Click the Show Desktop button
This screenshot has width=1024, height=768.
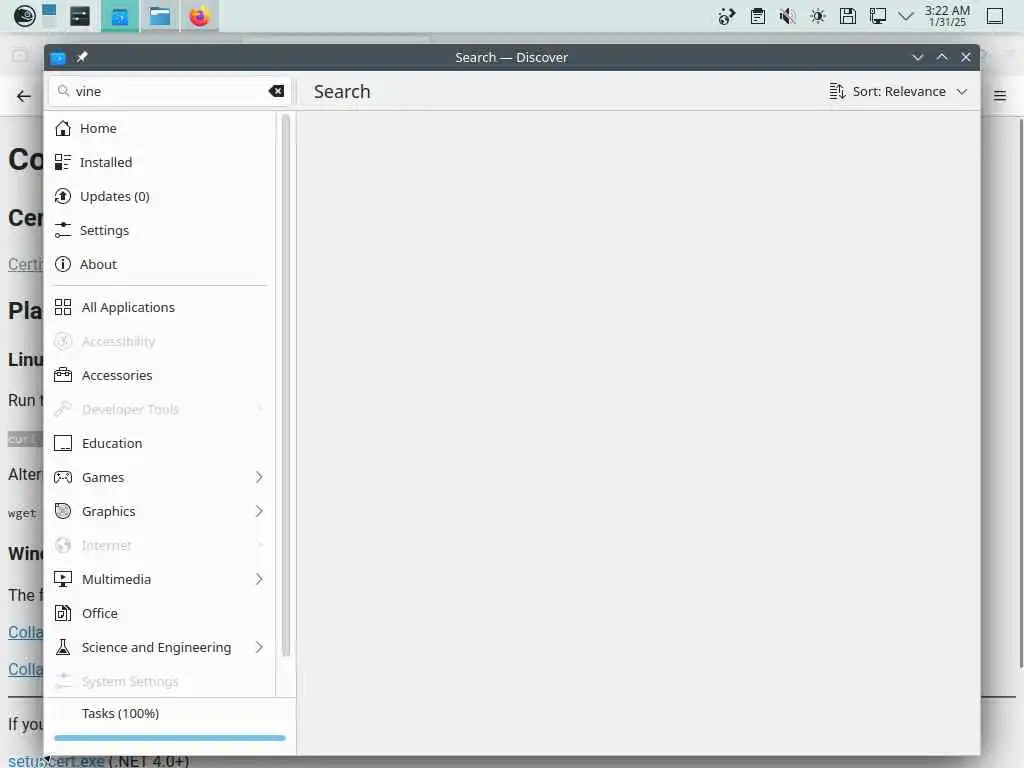click(995, 16)
